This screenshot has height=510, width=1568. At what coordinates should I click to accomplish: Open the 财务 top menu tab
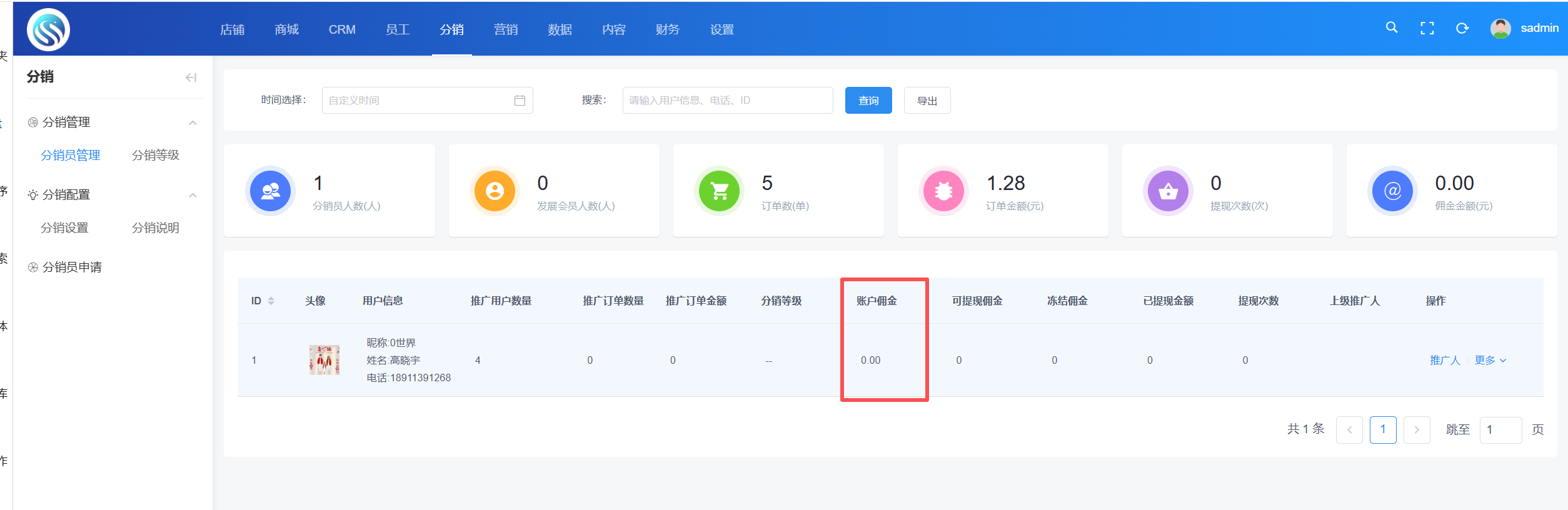(667, 29)
